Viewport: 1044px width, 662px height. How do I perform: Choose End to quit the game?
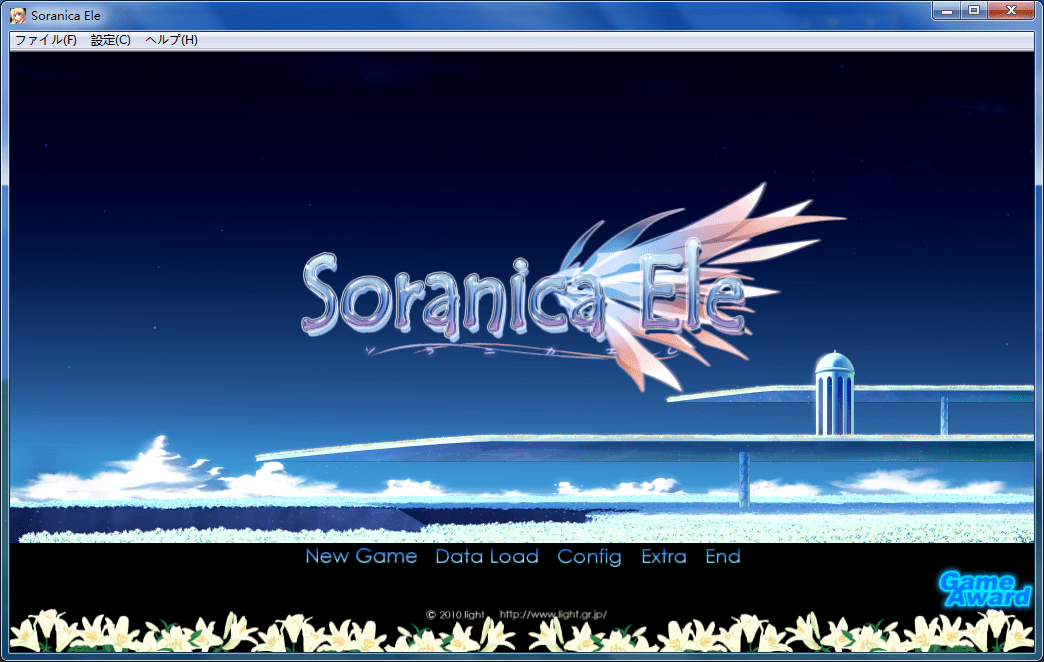[723, 557]
